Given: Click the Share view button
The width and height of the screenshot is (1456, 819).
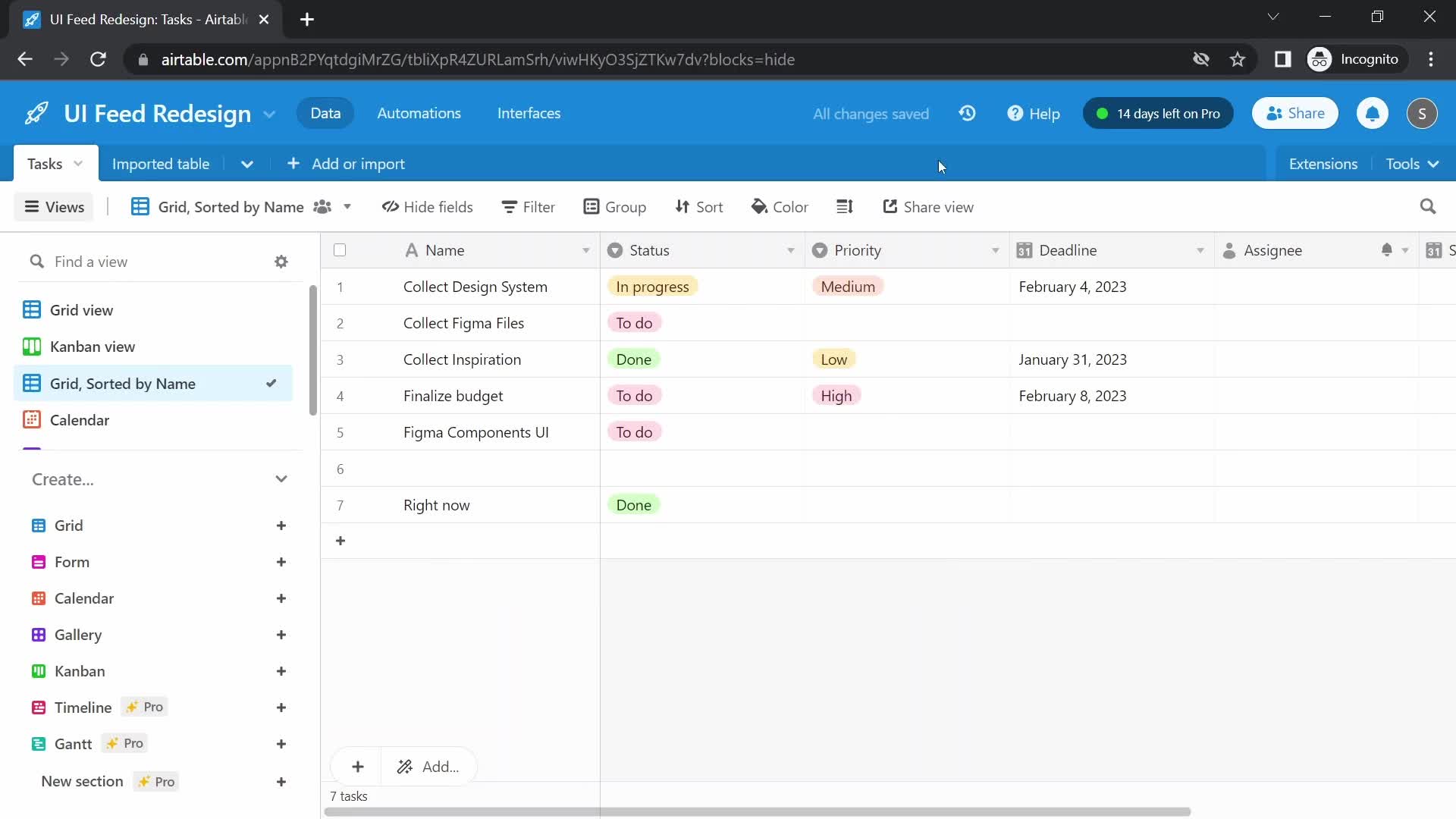Looking at the screenshot, I should click(927, 207).
